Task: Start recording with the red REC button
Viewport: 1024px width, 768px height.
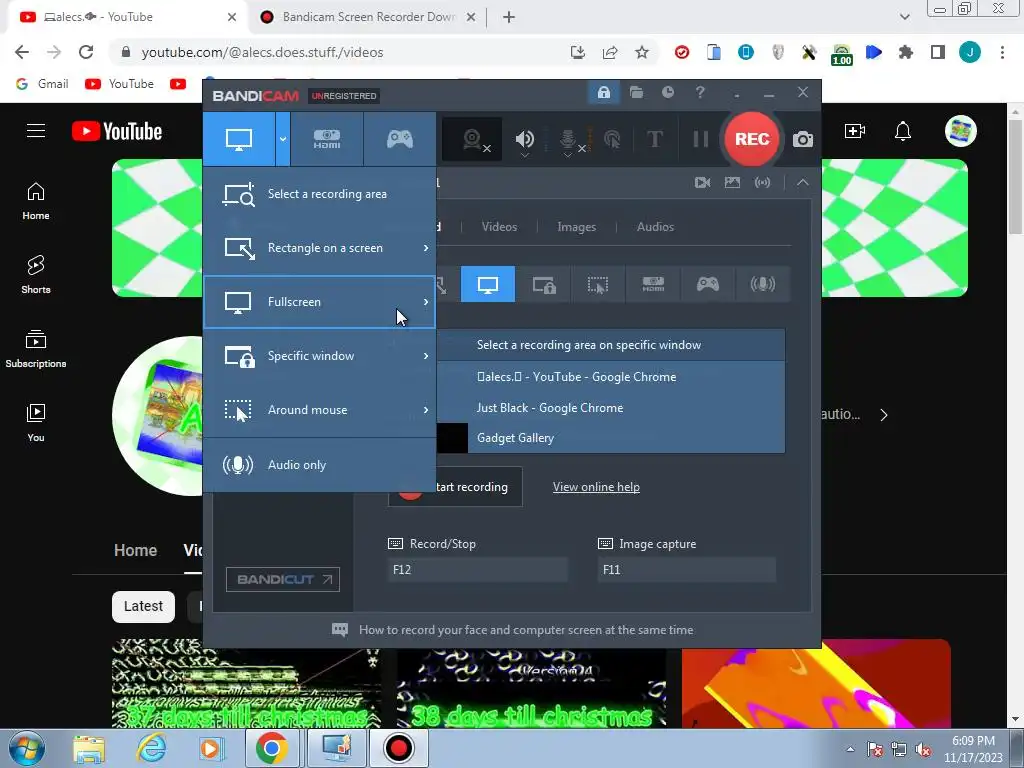Action: click(x=752, y=139)
